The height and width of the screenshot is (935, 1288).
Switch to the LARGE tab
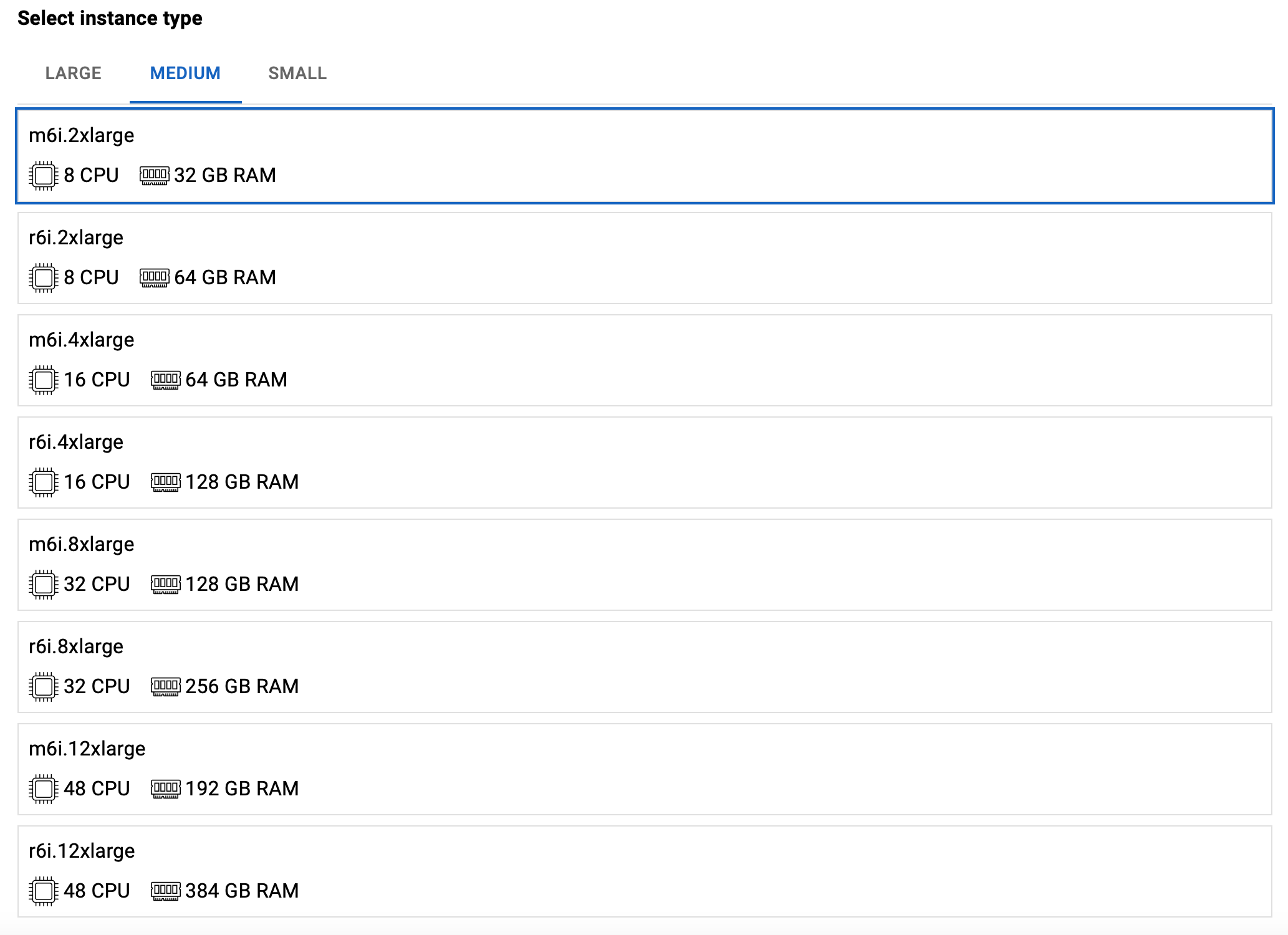click(73, 74)
